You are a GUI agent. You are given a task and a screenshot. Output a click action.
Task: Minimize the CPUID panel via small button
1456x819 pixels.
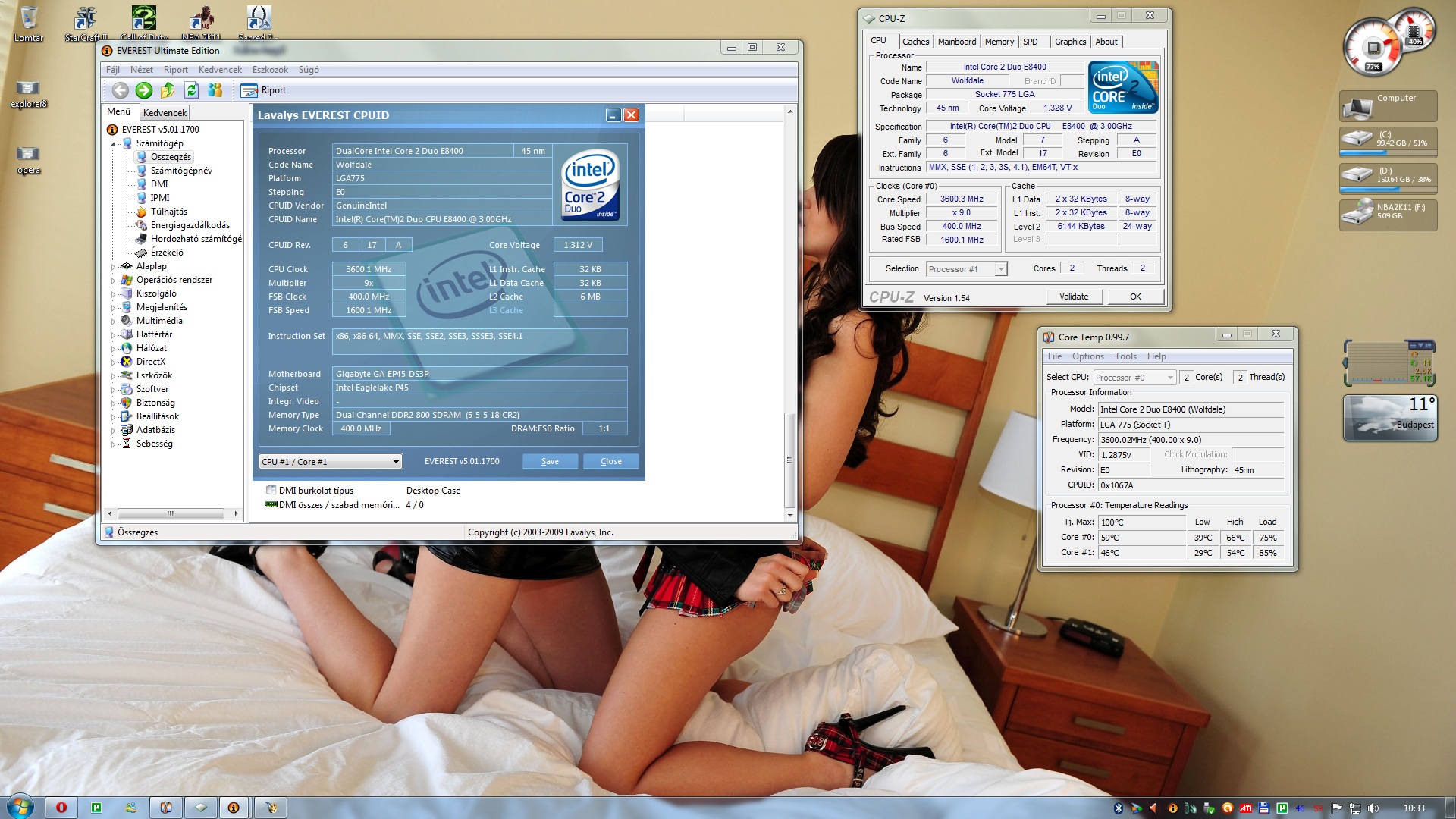[613, 115]
